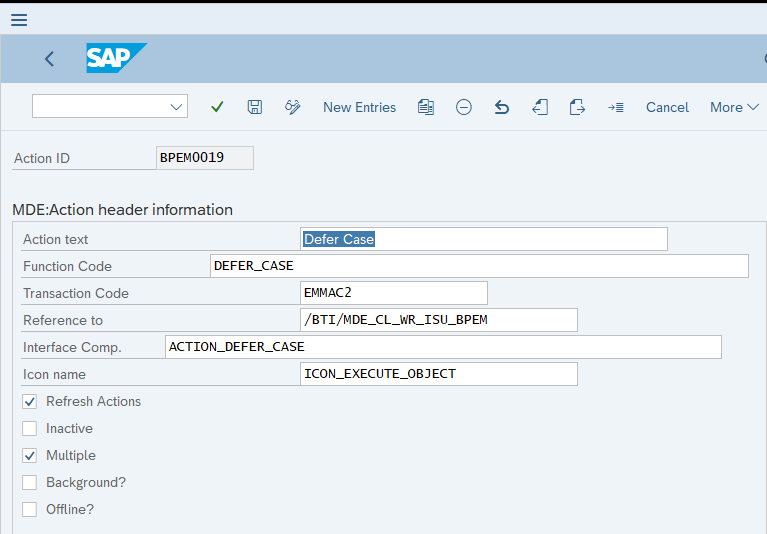Uncheck the Refresh Actions checkbox
767x534 pixels.
click(30, 401)
